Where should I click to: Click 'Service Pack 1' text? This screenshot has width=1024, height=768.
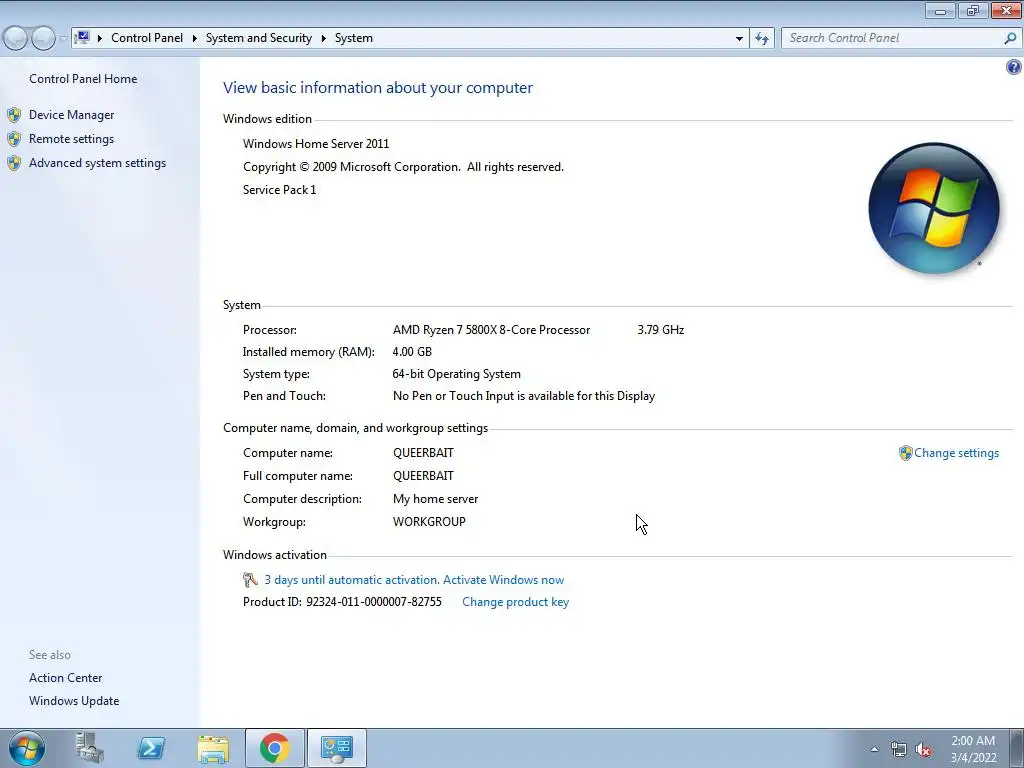(x=280, y=190)
